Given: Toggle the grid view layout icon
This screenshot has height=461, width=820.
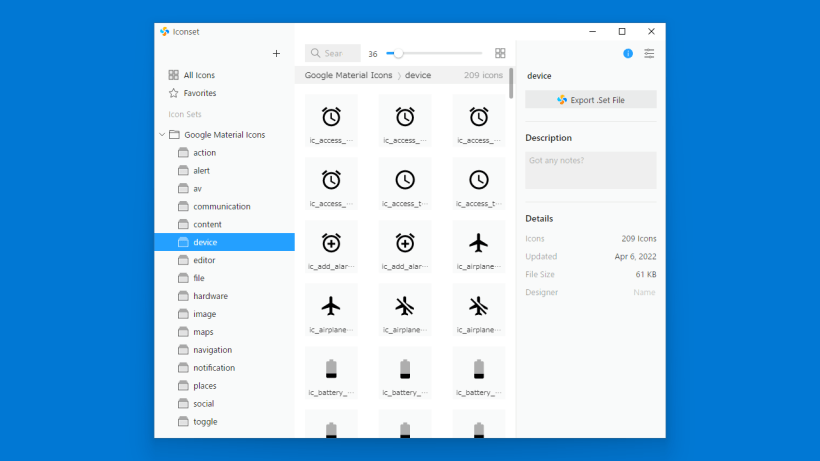Looking at the screenshot, I should [500, 53].
